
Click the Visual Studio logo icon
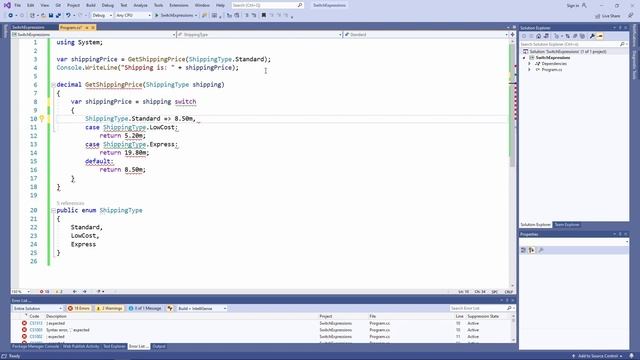click(7, 5)
